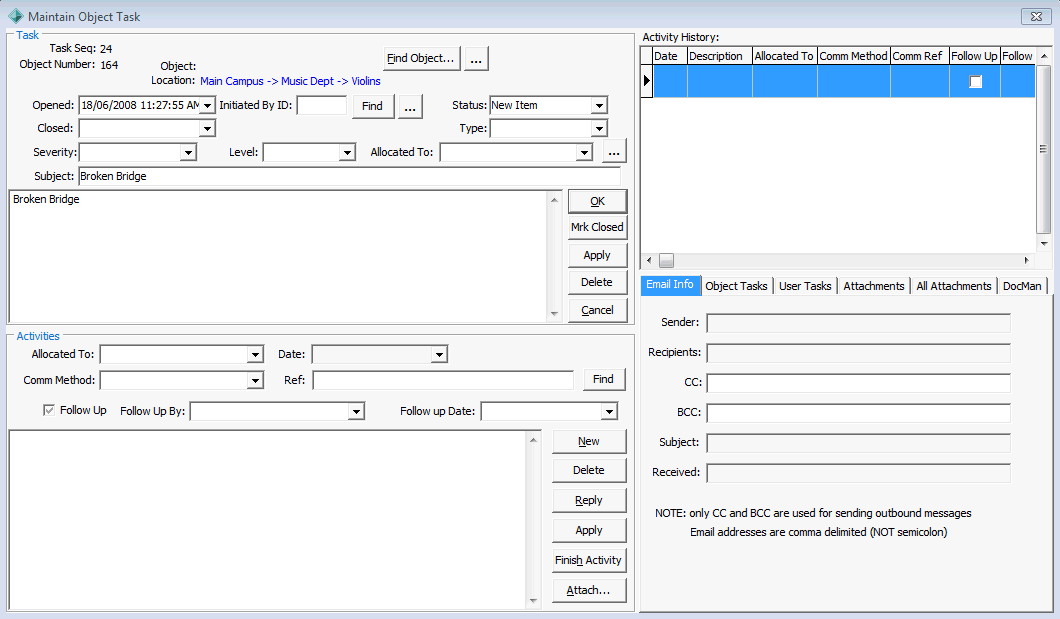Image resolution: width=1060 pixels, height=619 pixels.
Task: Click the ellipsis button next to task Allocated To
Action: pos(614,151)
